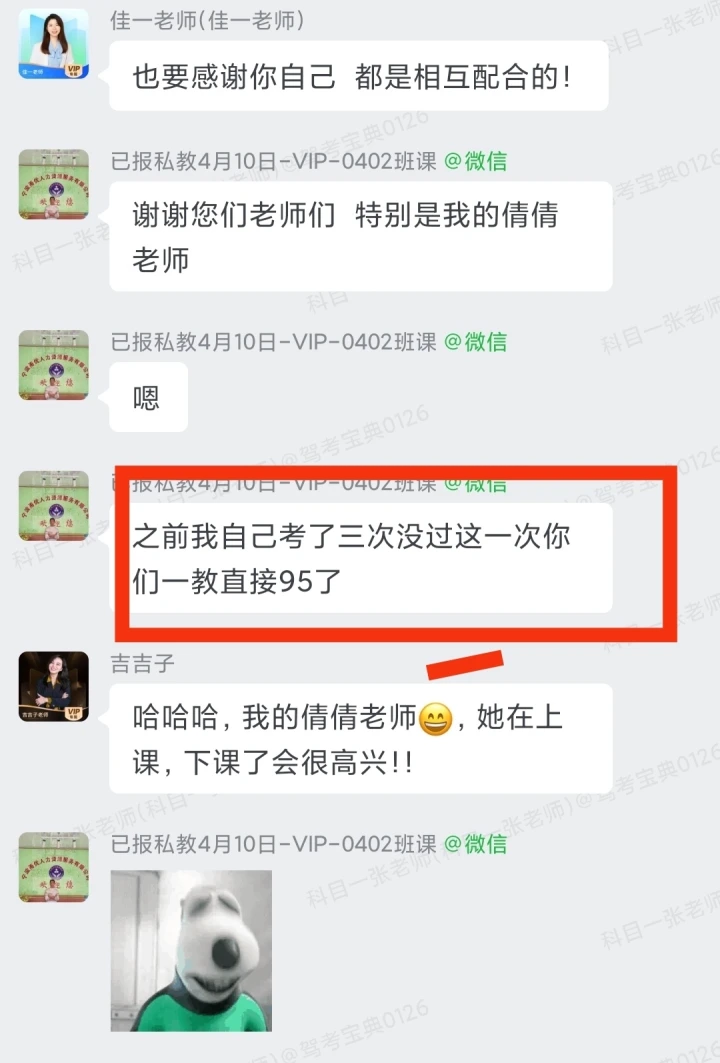The height and width of the screenshot is (1063, 720).
Task: Open the green avatar beside the dog sticker
Action: click(x=54, y=867)
